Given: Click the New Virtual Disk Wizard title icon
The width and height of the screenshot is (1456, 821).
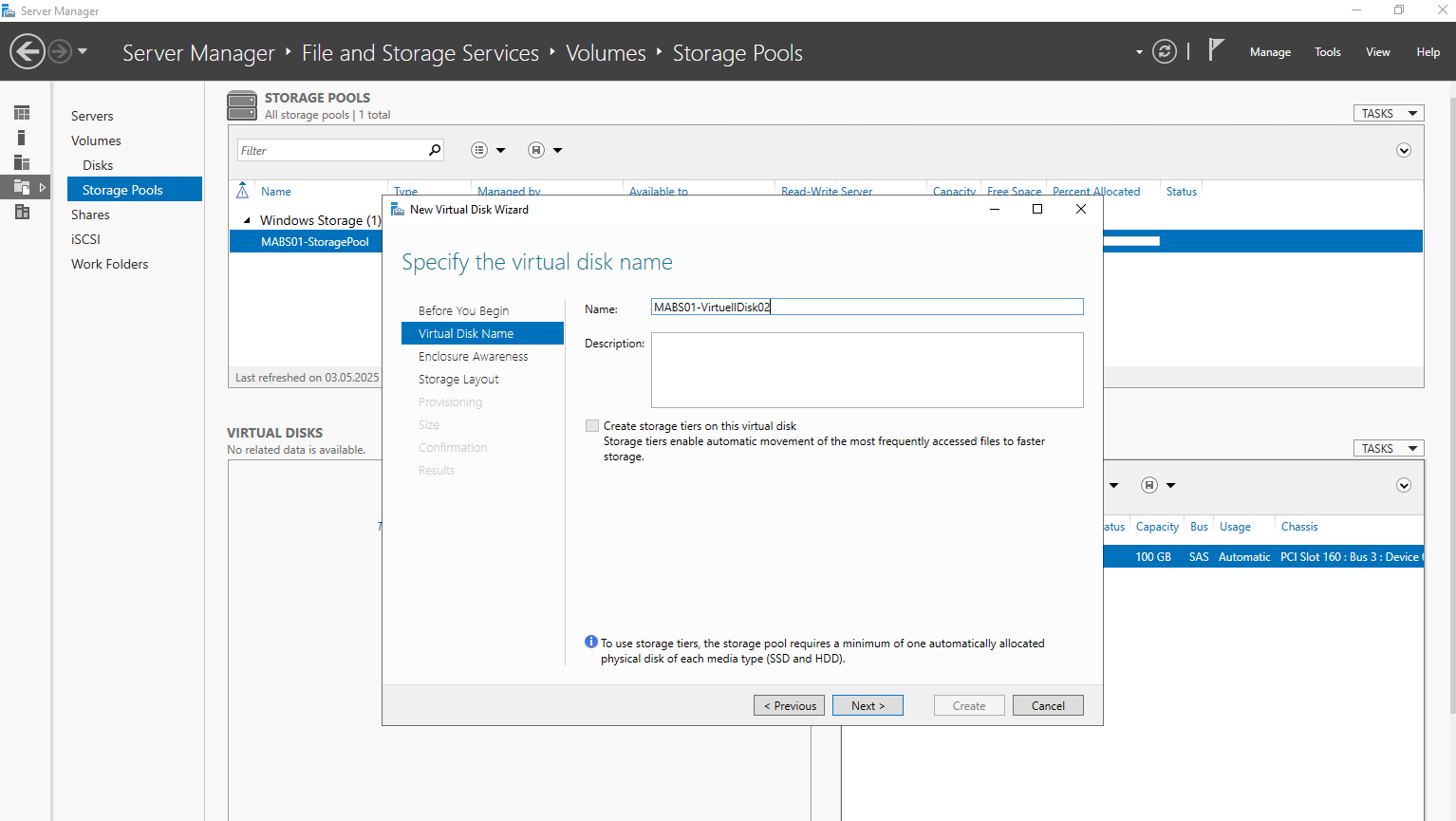Looking at the screenshot, I should [398, 209].
